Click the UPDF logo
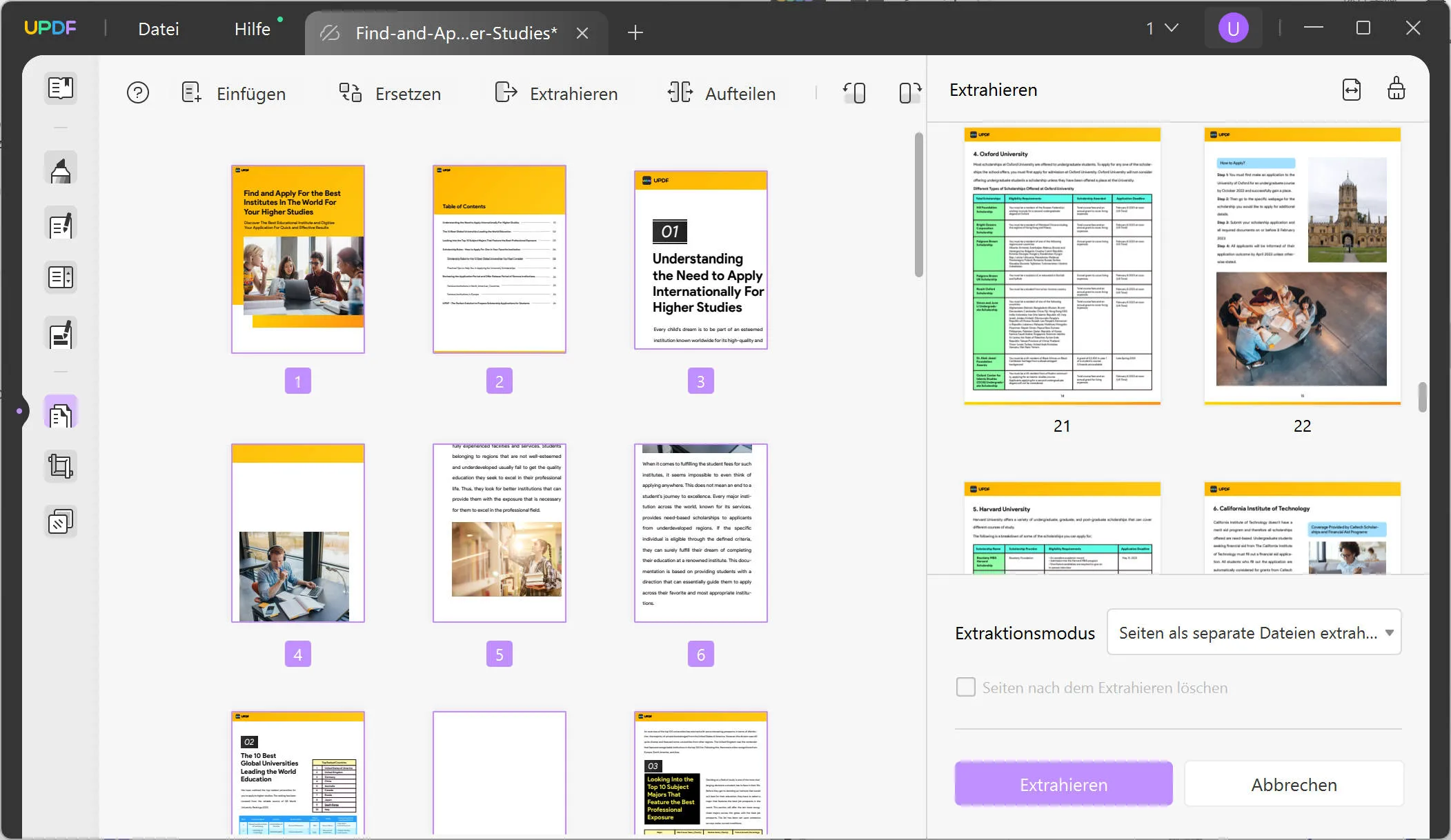The width and height of the screenshot is (1451, 840). (x=50, y=28)
